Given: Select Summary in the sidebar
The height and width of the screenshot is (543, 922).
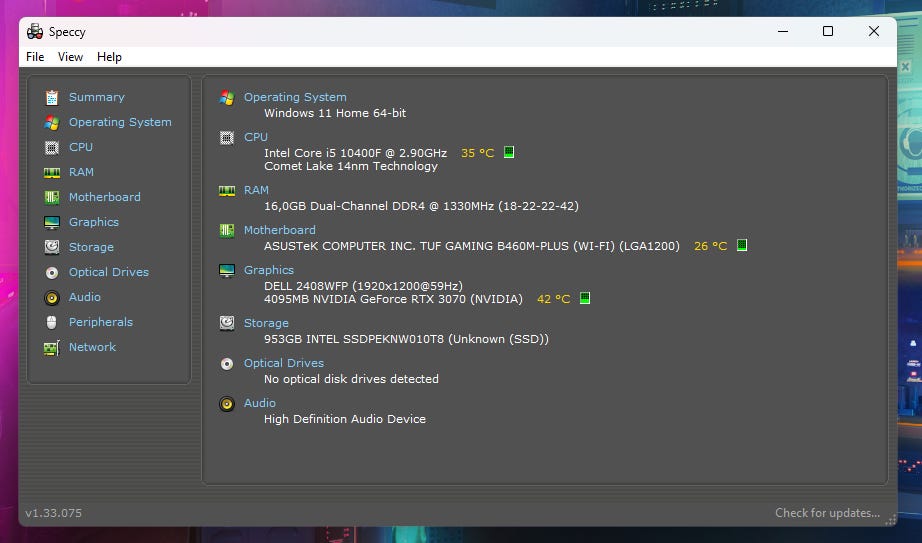Looking at the screenshot, I should (x=96, y=97).
